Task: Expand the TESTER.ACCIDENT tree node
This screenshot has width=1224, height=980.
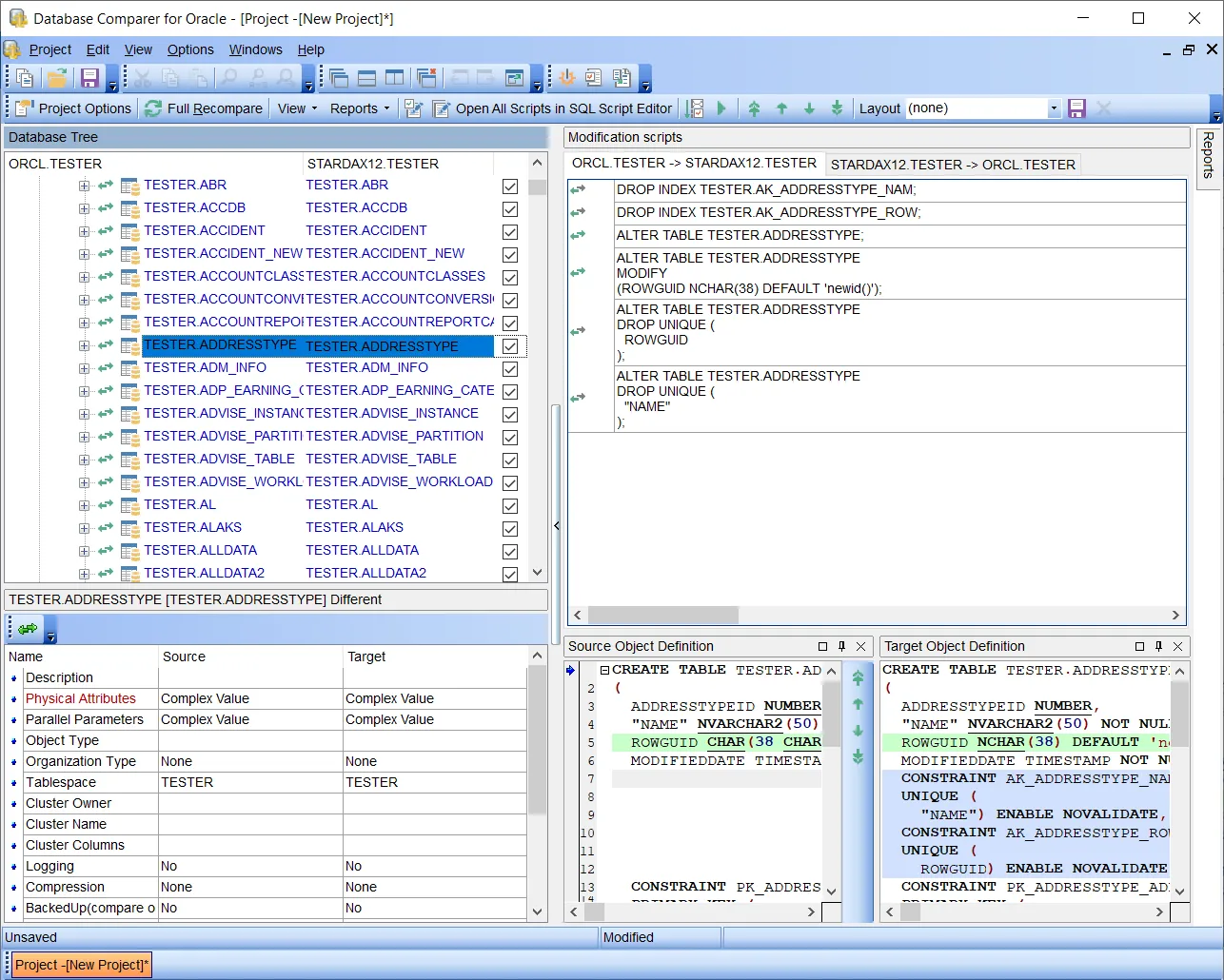Action: click(85, 231)
